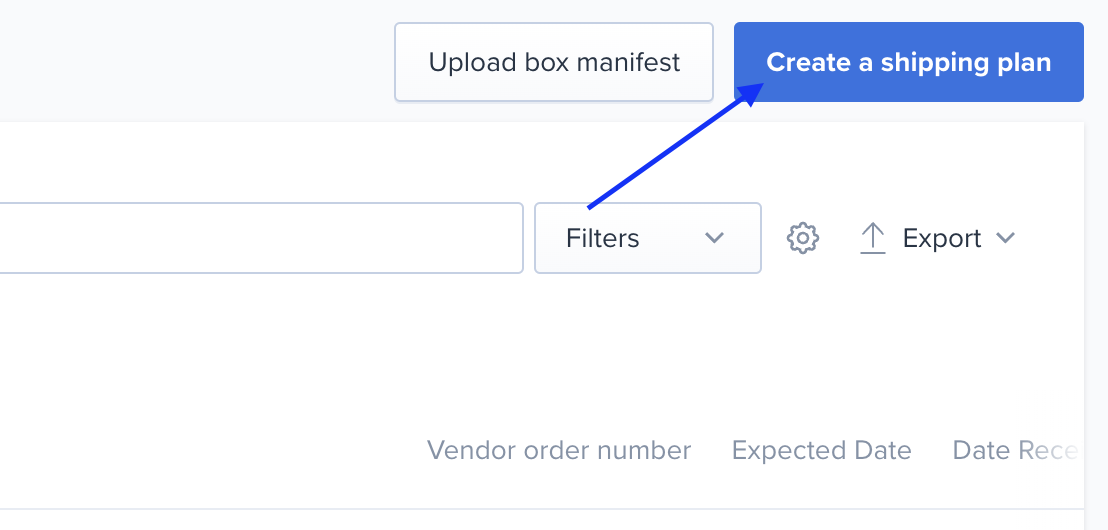This screenshot has height=530, width=1108.
Task: Focus the search input field
Action: coord(261,238)
